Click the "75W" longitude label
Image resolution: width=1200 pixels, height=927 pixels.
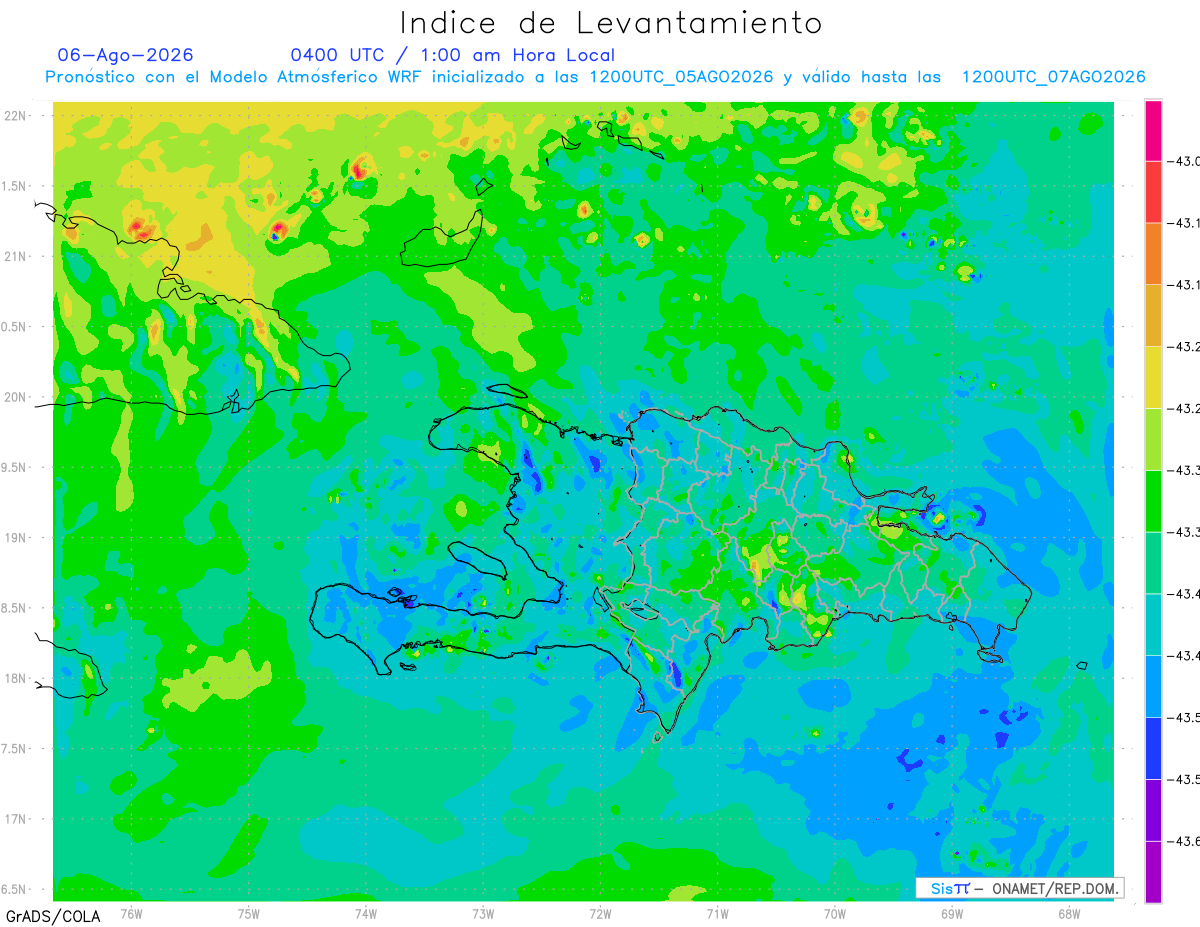tap(249, 913)
